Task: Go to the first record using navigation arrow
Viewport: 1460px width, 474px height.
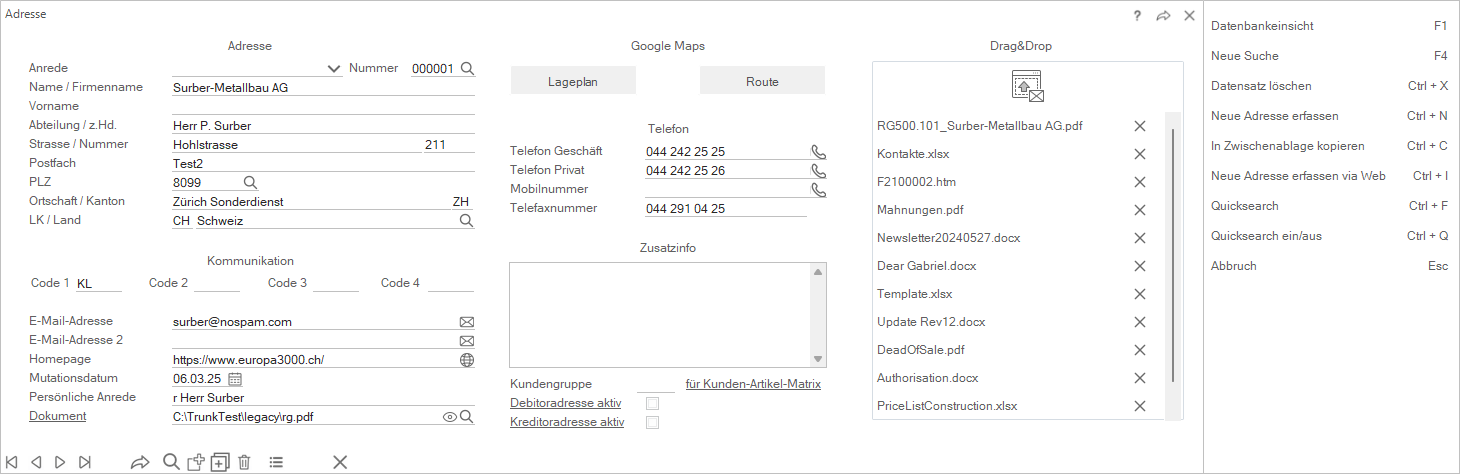Action: 12,462
